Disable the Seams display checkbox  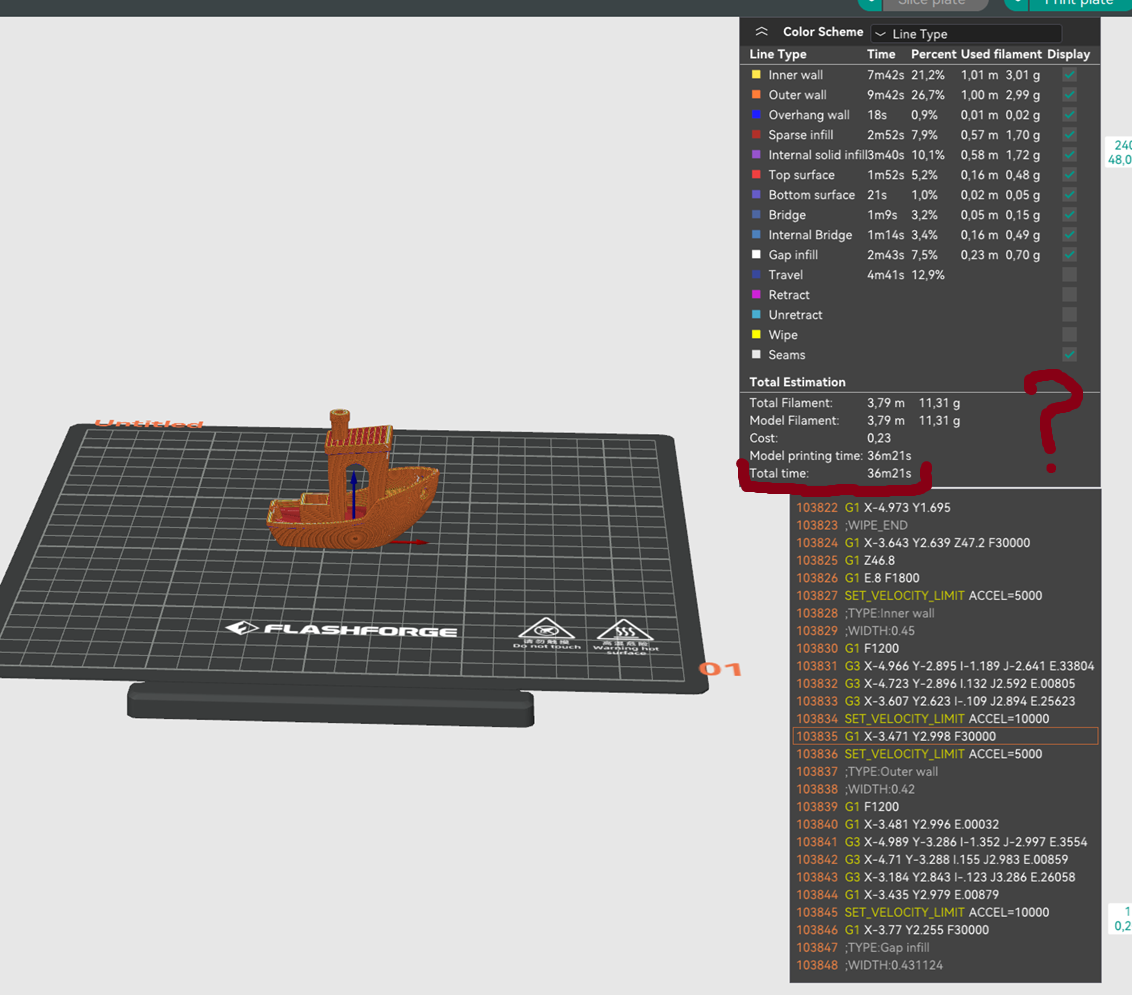click(x=1069, y=355)
